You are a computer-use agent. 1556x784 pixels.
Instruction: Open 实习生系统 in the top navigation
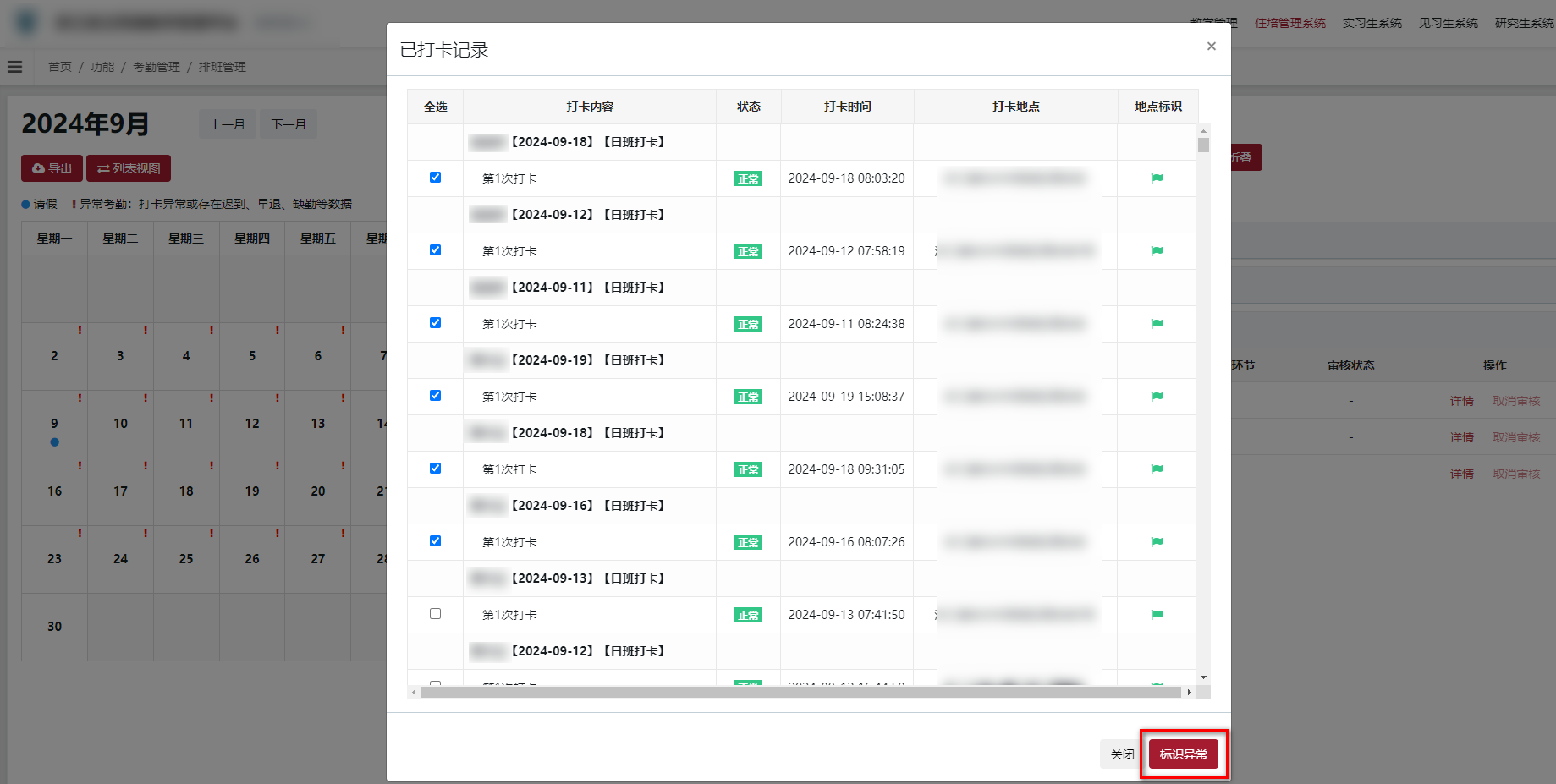pyautogui.click(x=1372, y=23)
